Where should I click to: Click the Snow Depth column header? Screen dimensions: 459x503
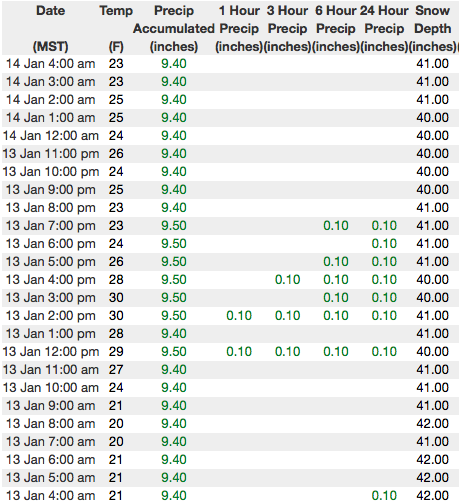432,28
